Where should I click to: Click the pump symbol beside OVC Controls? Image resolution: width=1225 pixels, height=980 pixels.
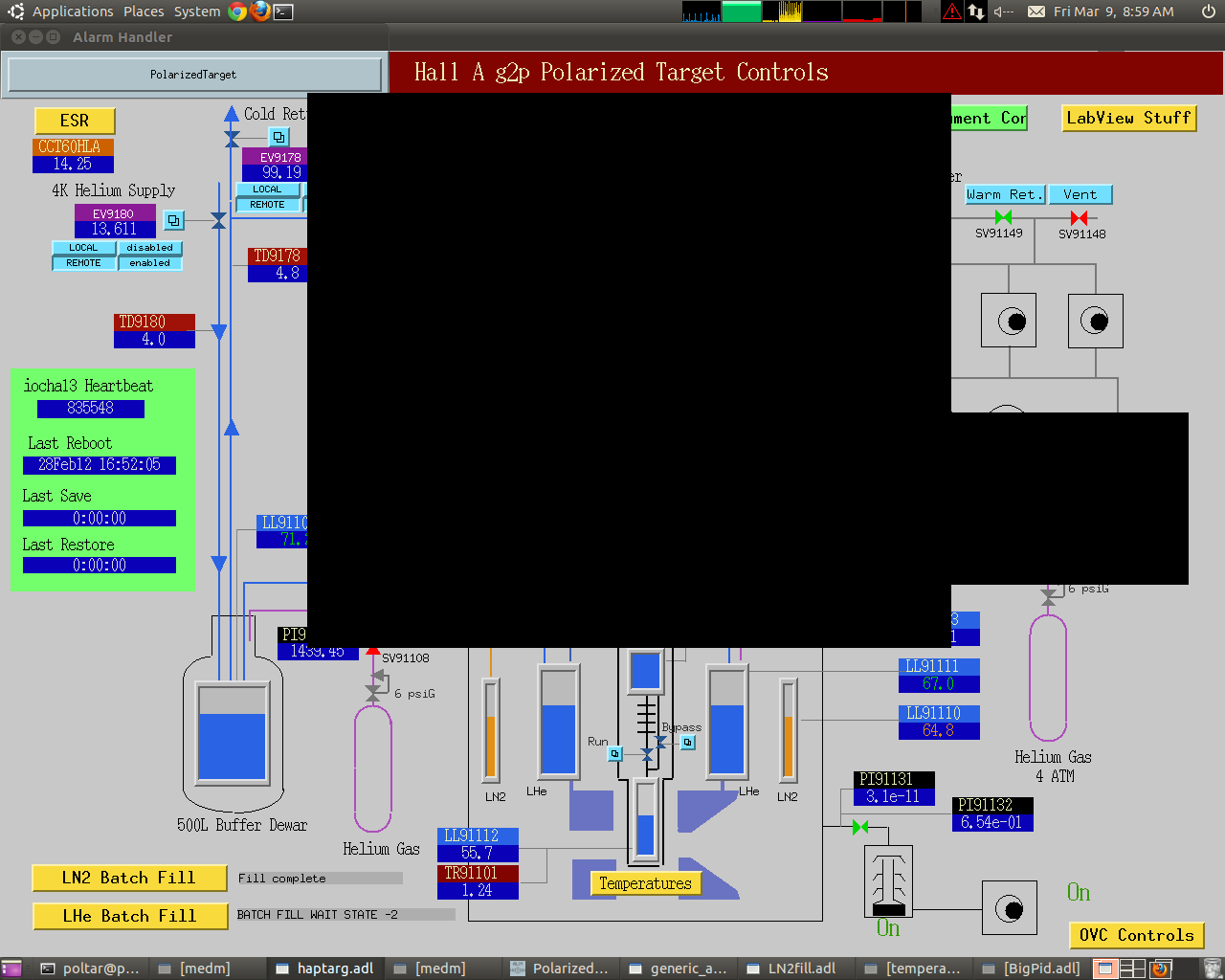click(x=1009, y=908)
